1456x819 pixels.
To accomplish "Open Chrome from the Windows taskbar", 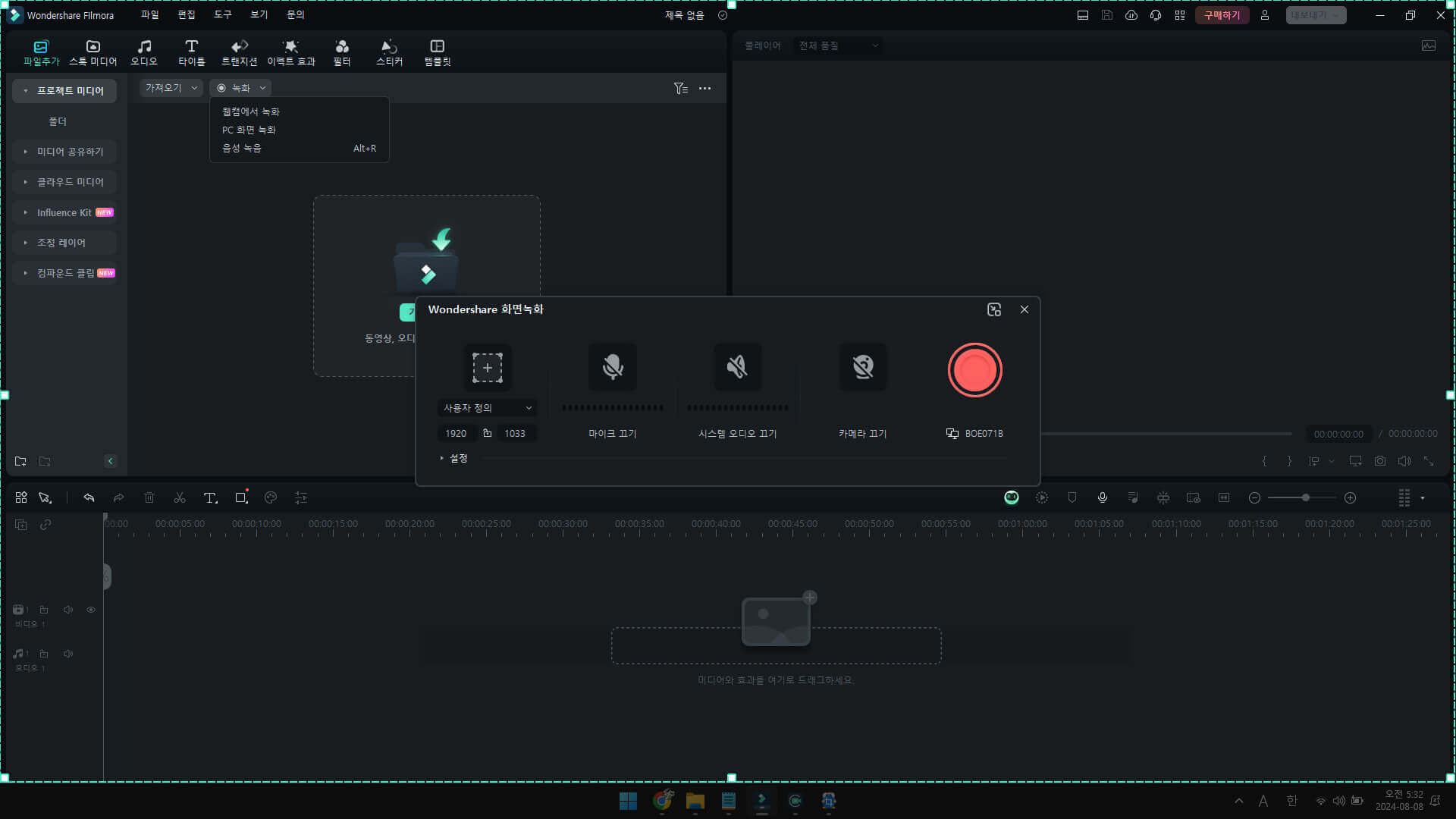I will pyautogui.click(x=662, y=801).
